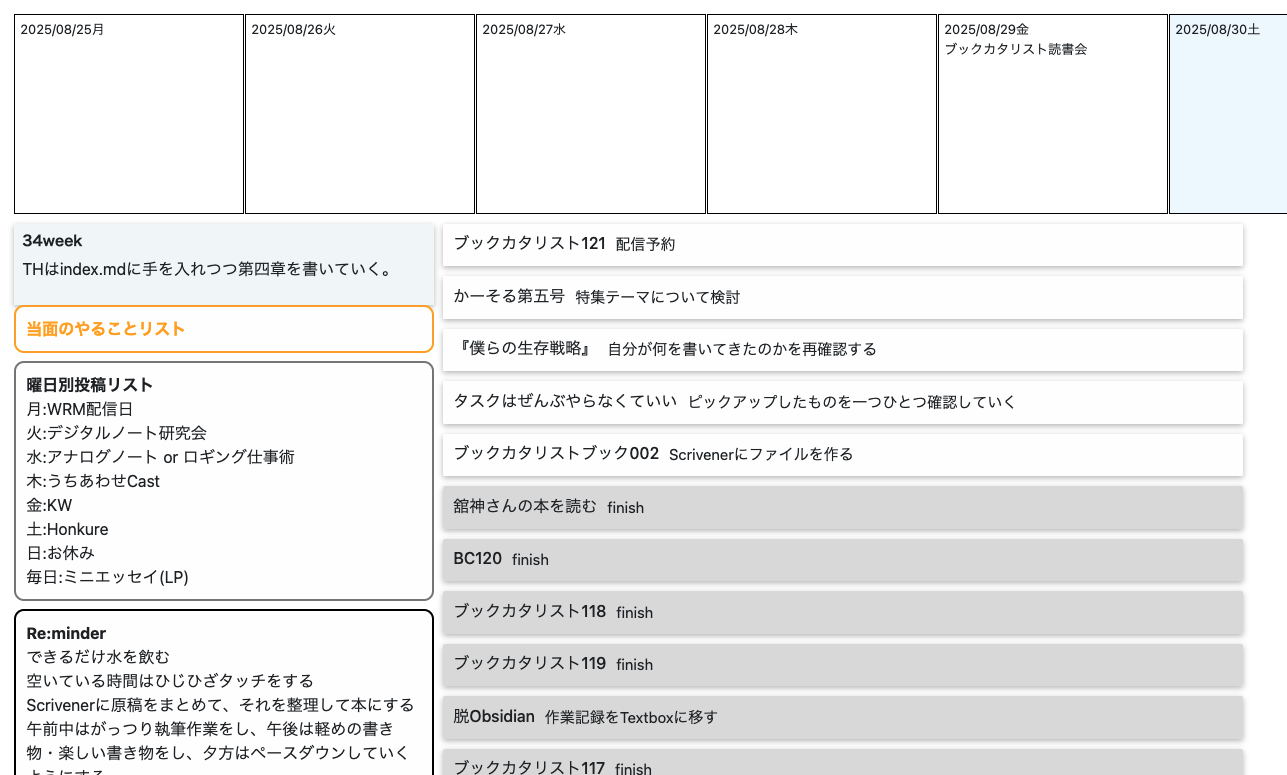Select the 2025/08/27 Wednesday calendar cell

(x=590, y=114)
